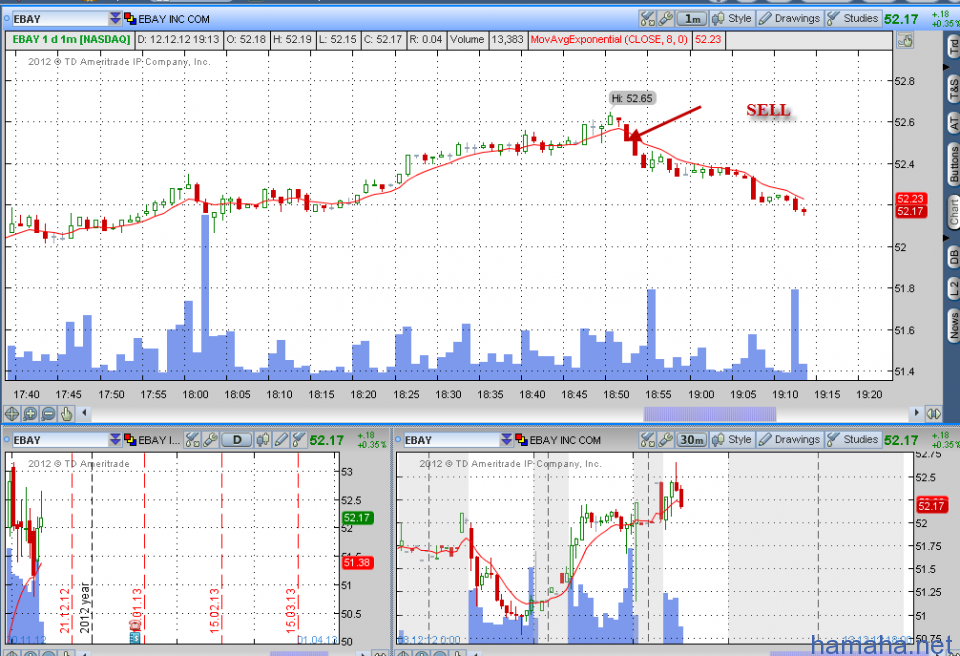This screenshot has height=656, width=960.
Task: Click the 'L: 52.15' low value
Action: [x=337, y=40]
